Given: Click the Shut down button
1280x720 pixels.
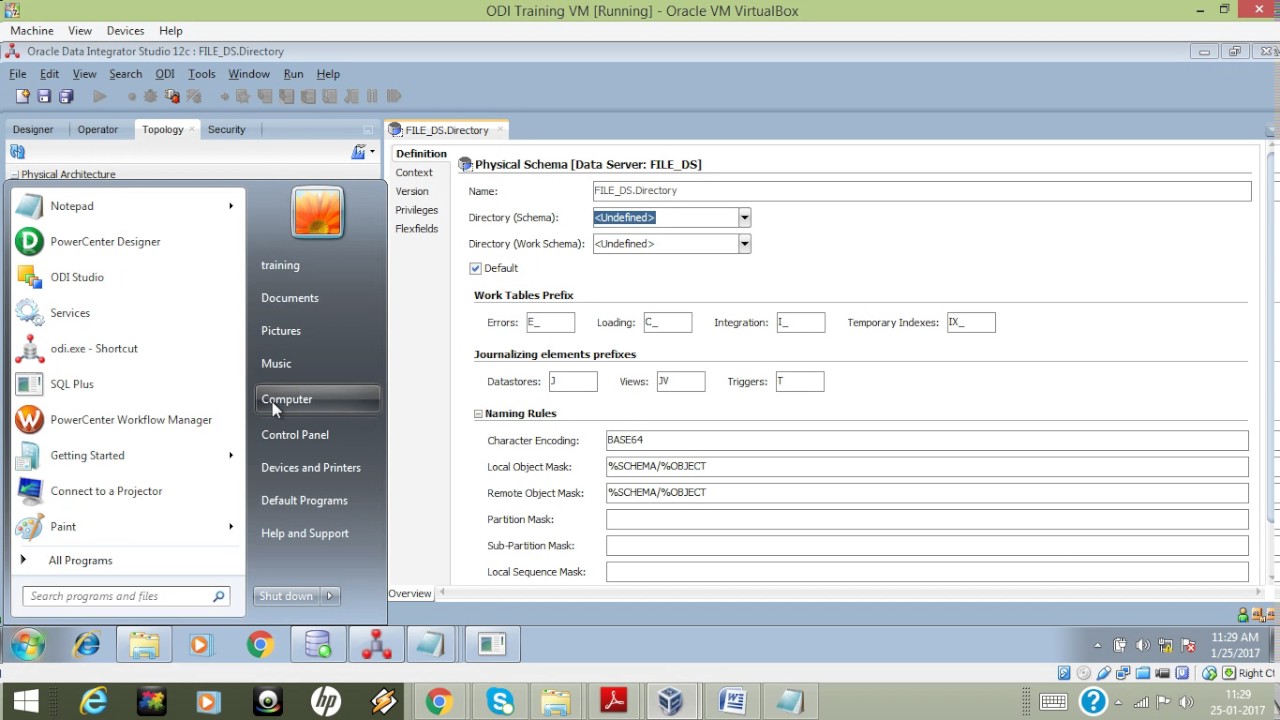Looking at the screenshot, I should coord(286,596).
